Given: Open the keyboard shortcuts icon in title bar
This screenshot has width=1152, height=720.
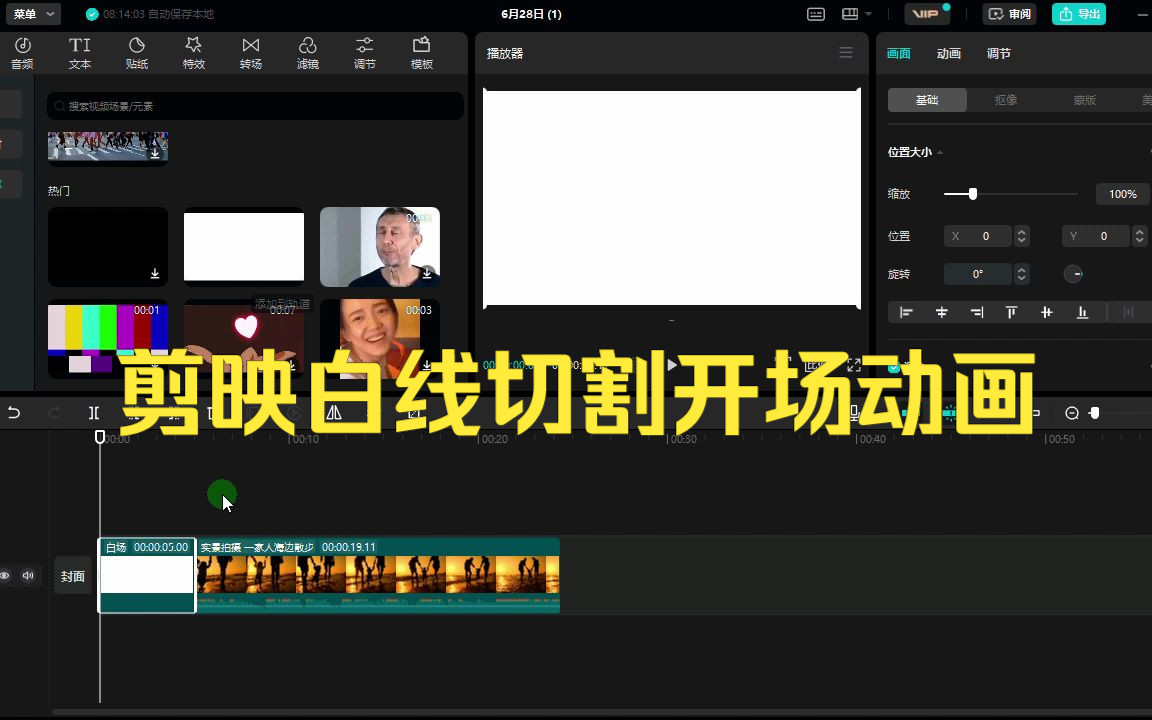Looking at the screenshot, I should point(816,14).
